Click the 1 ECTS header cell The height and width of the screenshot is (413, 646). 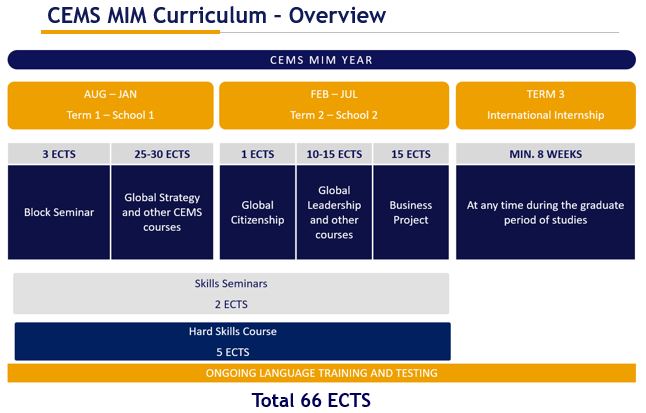[x=257, y=154]
